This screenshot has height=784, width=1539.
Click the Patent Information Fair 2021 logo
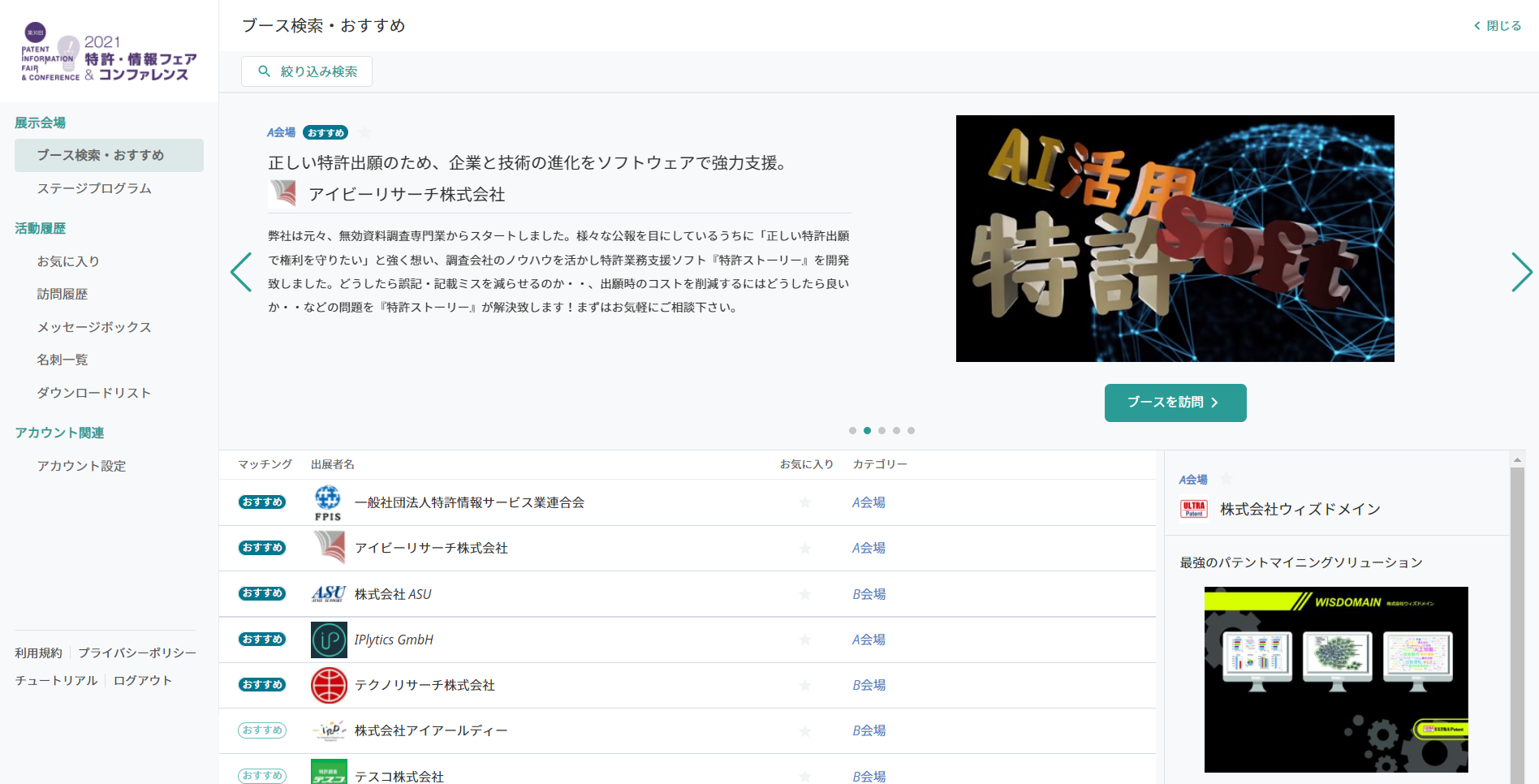(109, 53)
